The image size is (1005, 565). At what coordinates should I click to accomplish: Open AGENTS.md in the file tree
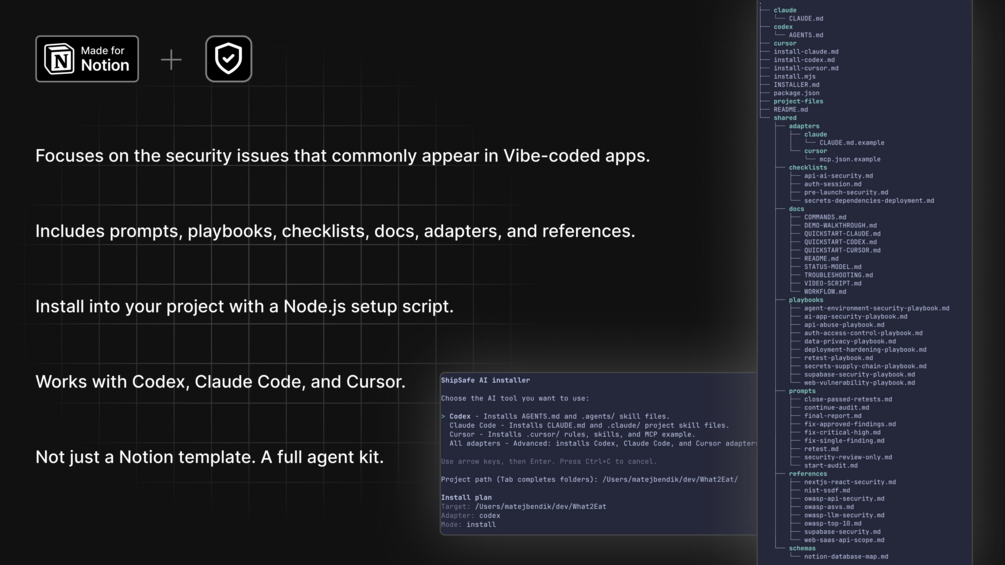click(x=806, y=35)
